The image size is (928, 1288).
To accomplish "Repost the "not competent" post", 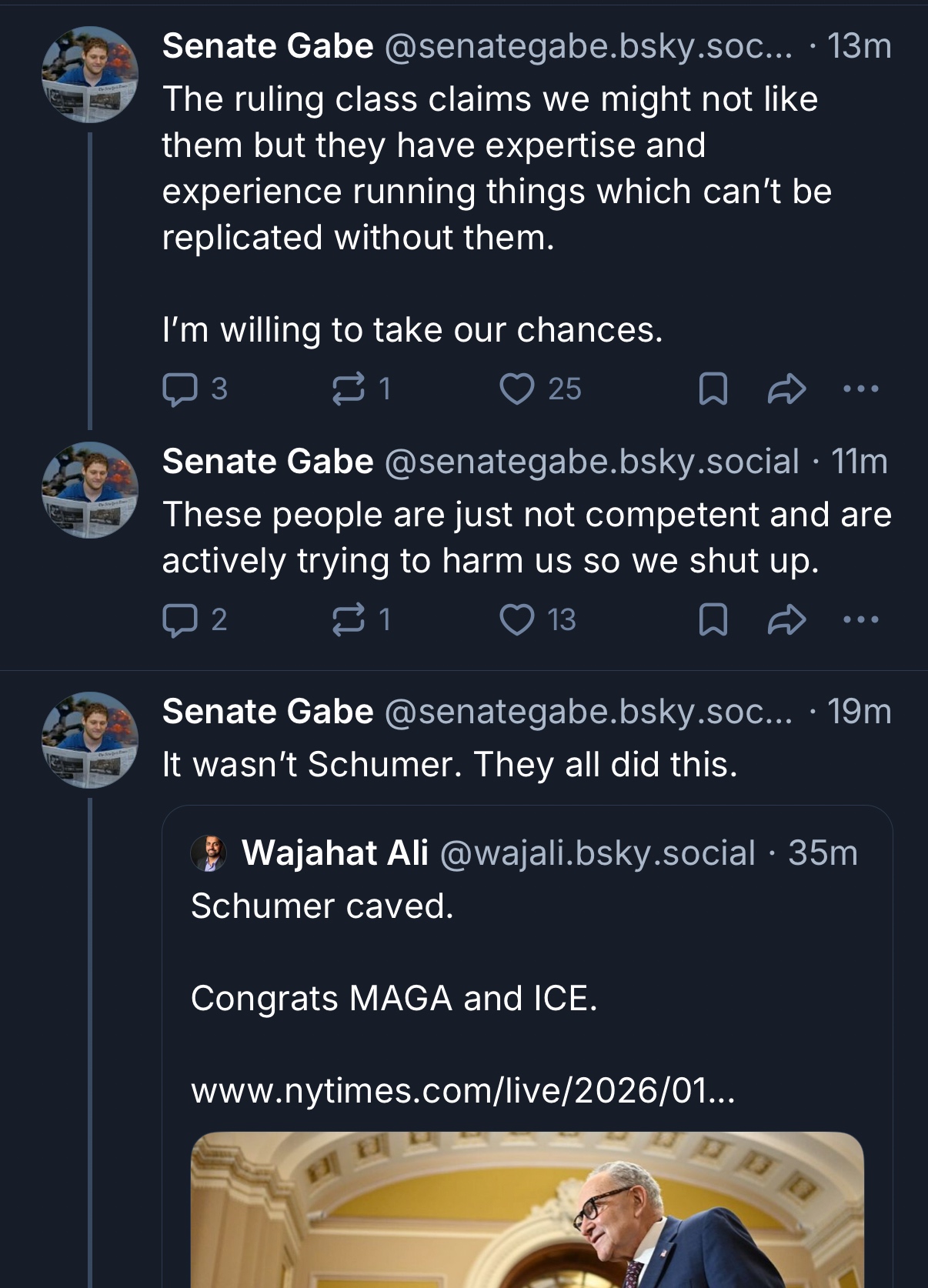I will [348, 620].
